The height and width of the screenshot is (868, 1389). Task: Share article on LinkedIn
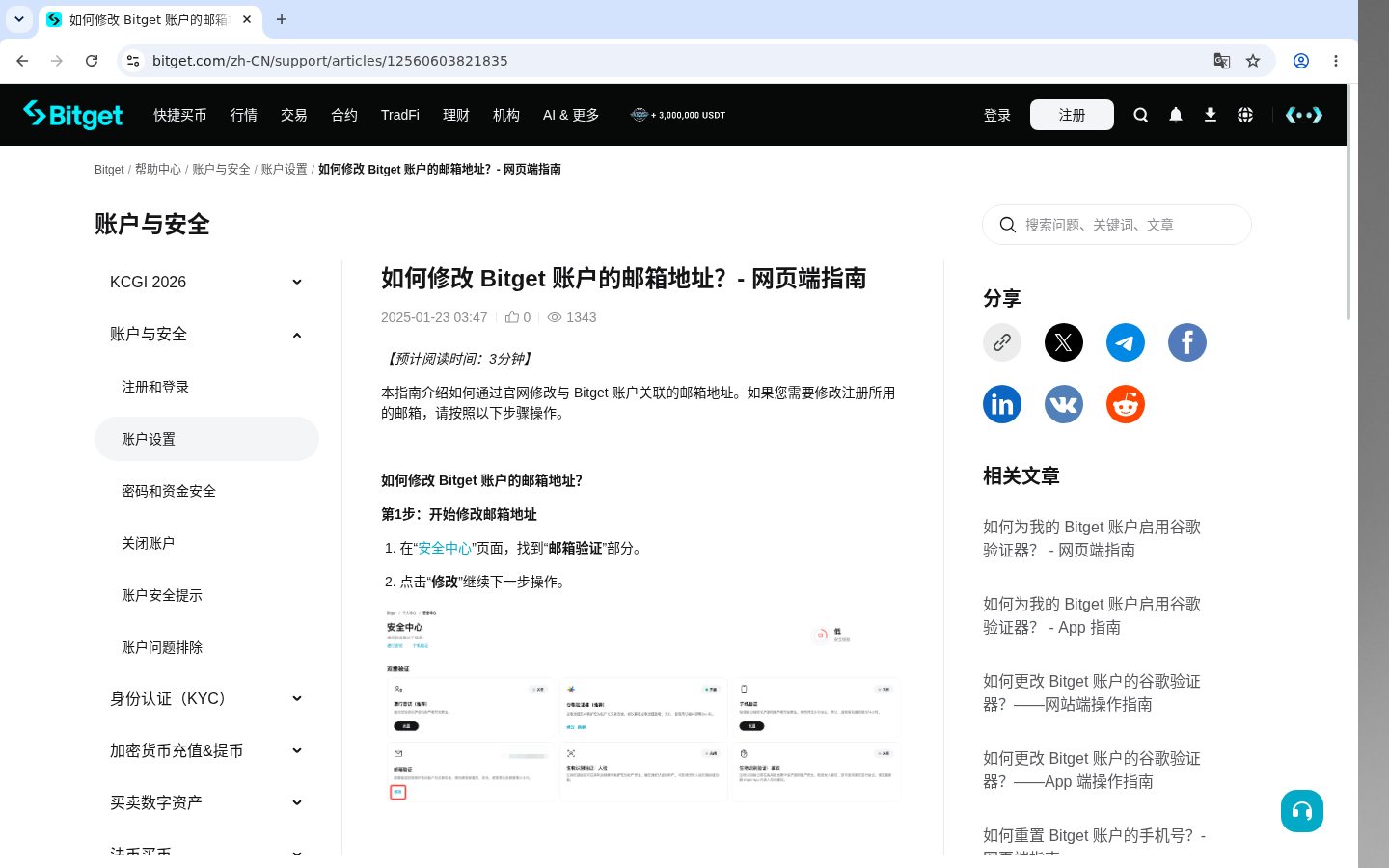1002,404
